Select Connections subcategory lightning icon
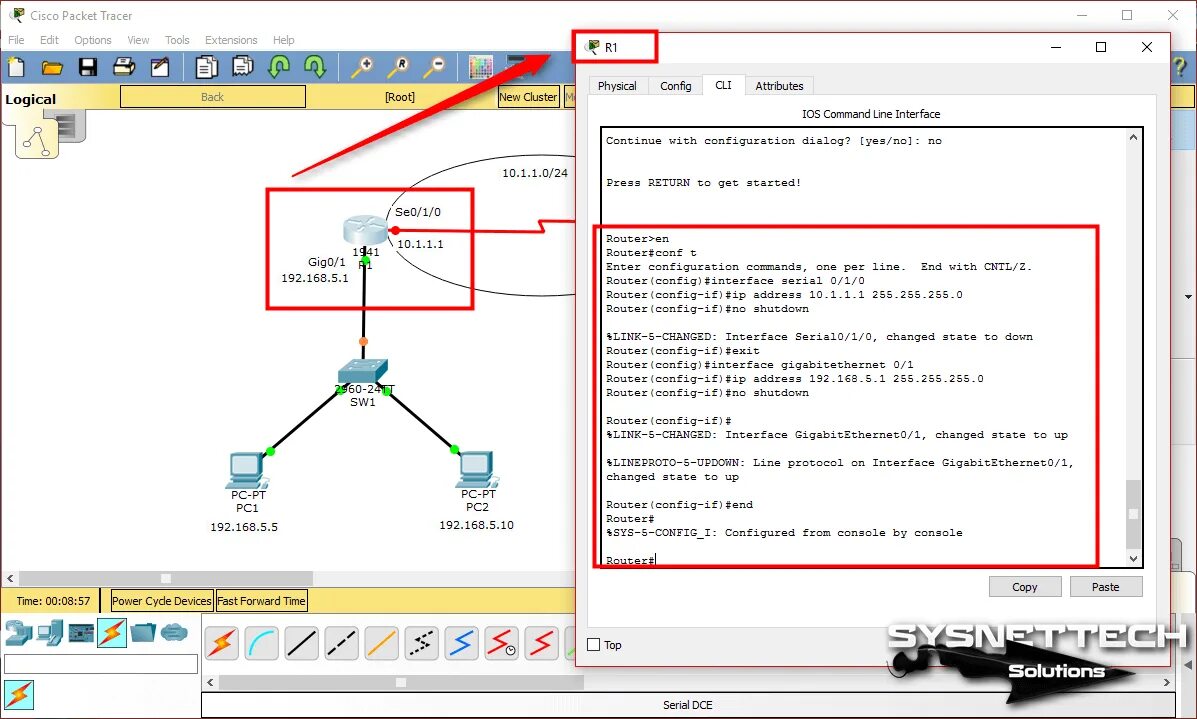1197x719 pixels. pyautogui.click(x=19, y=695)
